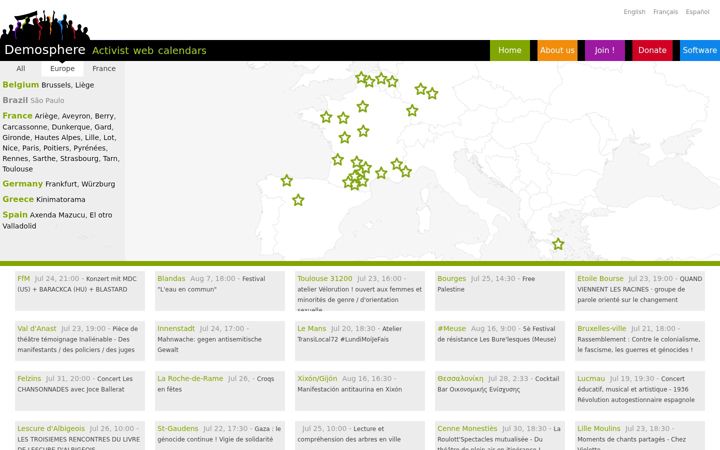Open the About us page
Viewport: 720px width, 450px height.
[x=557, y=50]
